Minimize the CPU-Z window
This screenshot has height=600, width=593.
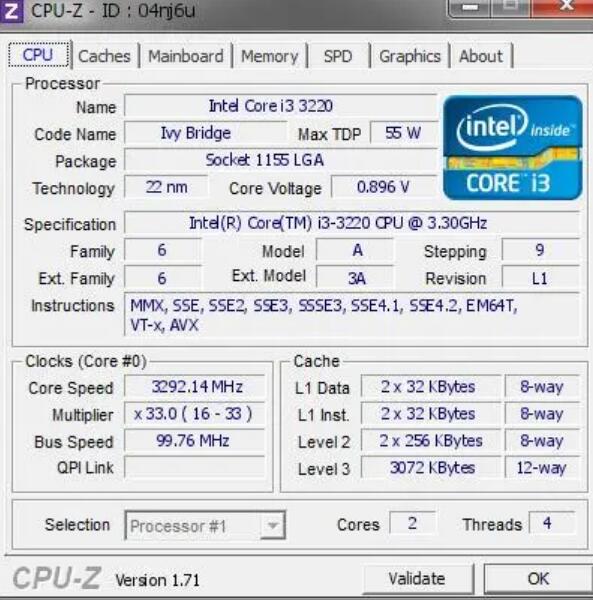[x=470, y=8]
